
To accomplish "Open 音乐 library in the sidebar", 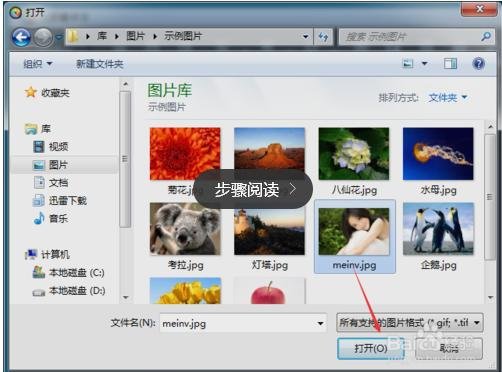I will pos(59,219).
